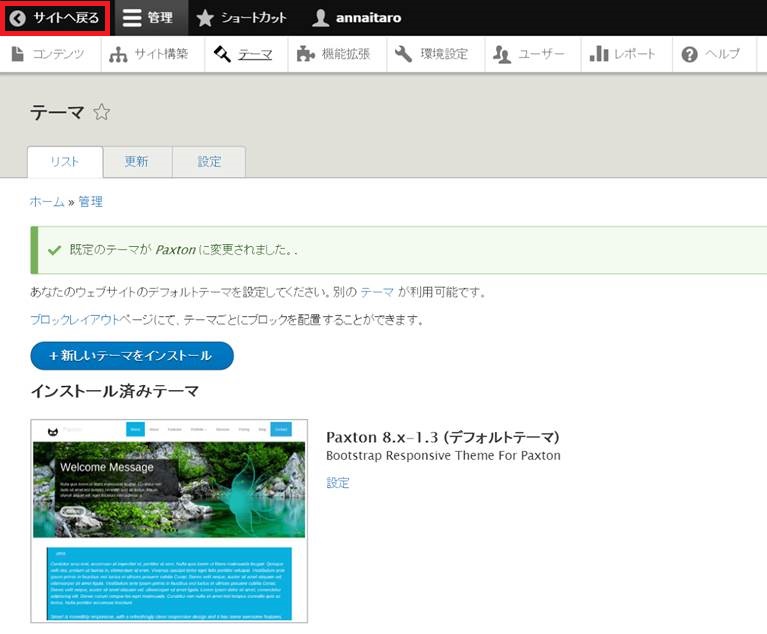Click the インストール済みテーマ heading

click(115, 391)
